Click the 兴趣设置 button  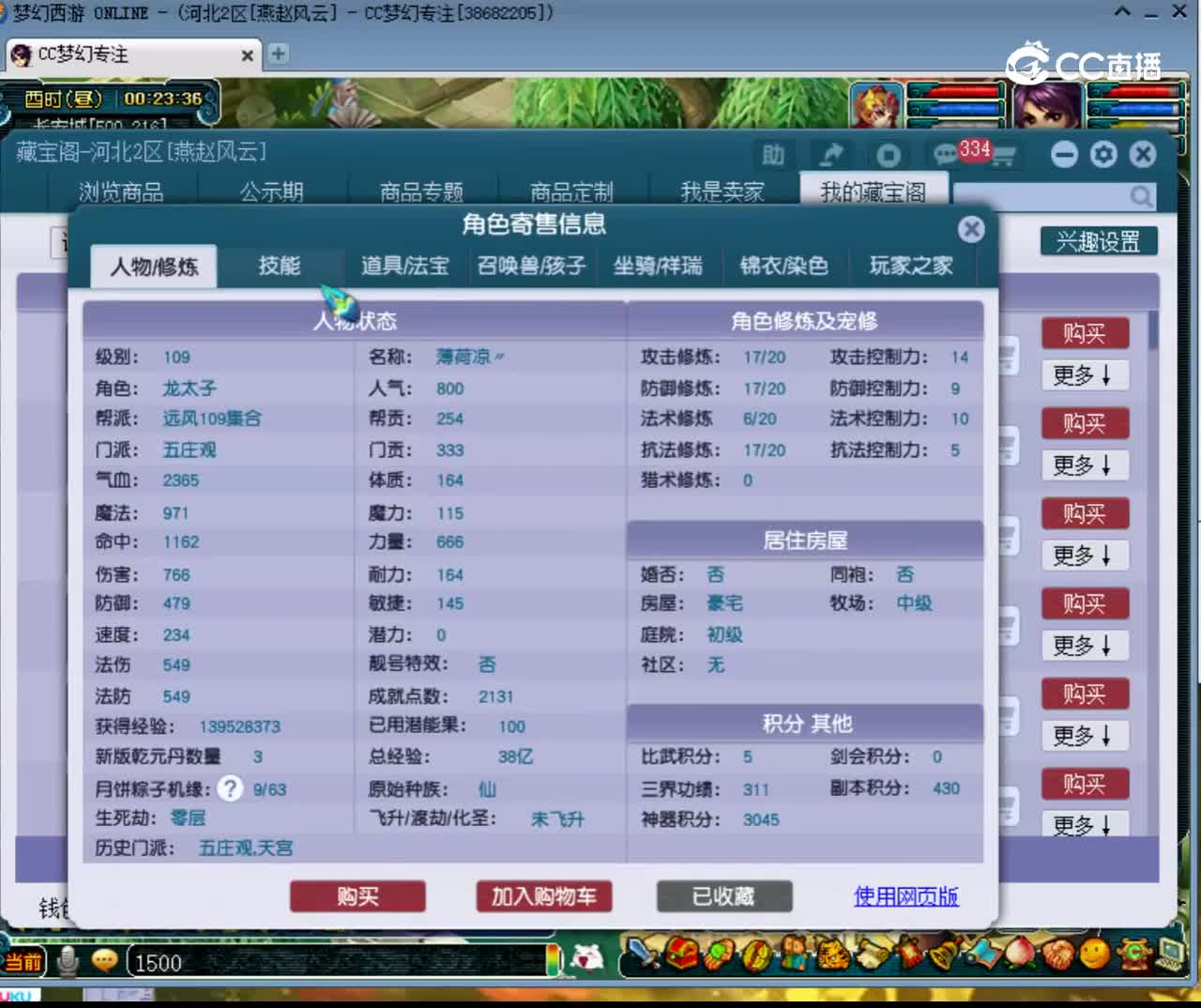coord(1099,241)
